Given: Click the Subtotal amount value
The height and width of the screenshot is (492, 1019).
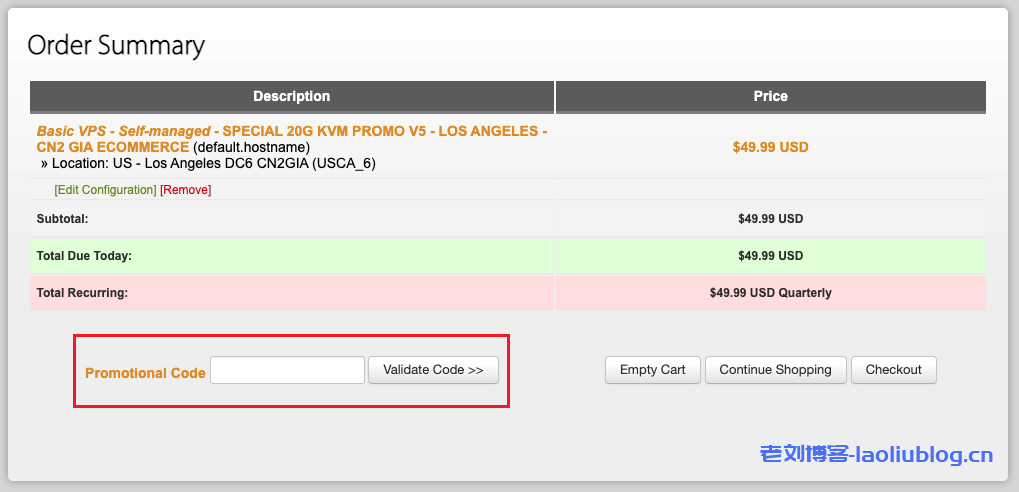Looking at the screenshot, I should (x=770, y=218).
